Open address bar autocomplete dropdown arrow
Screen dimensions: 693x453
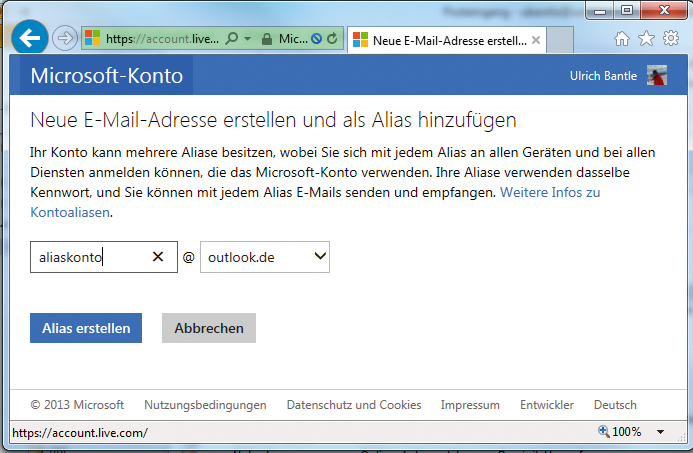(248, 39)
